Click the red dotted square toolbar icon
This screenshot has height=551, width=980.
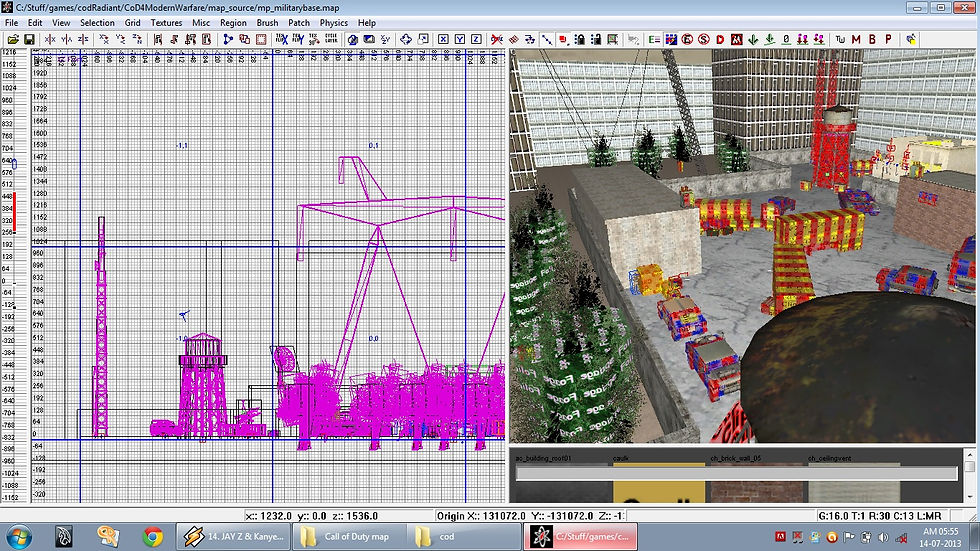pyautogui.click(x=261, y=39)
